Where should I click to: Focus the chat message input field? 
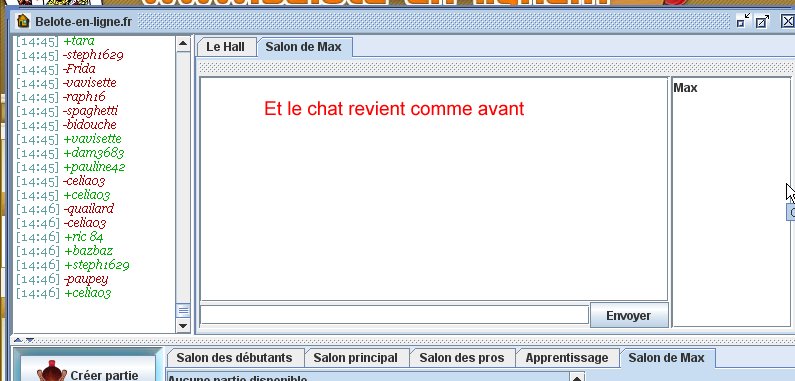point(394,315)
